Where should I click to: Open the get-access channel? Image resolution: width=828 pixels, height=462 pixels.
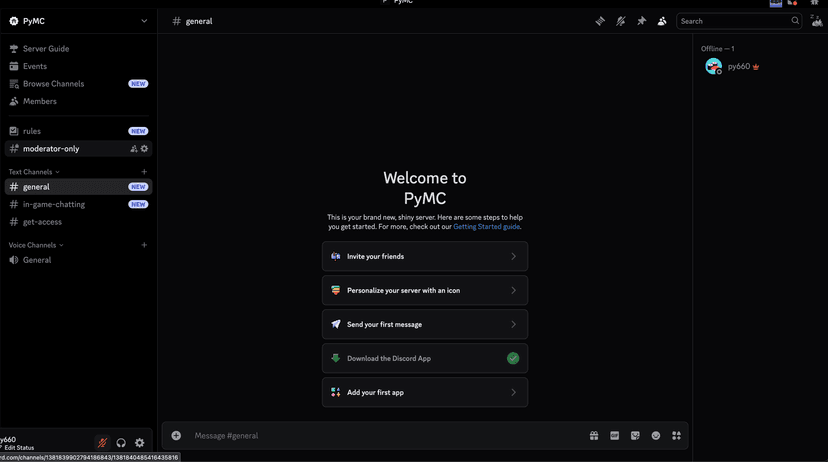coord(78,222)
